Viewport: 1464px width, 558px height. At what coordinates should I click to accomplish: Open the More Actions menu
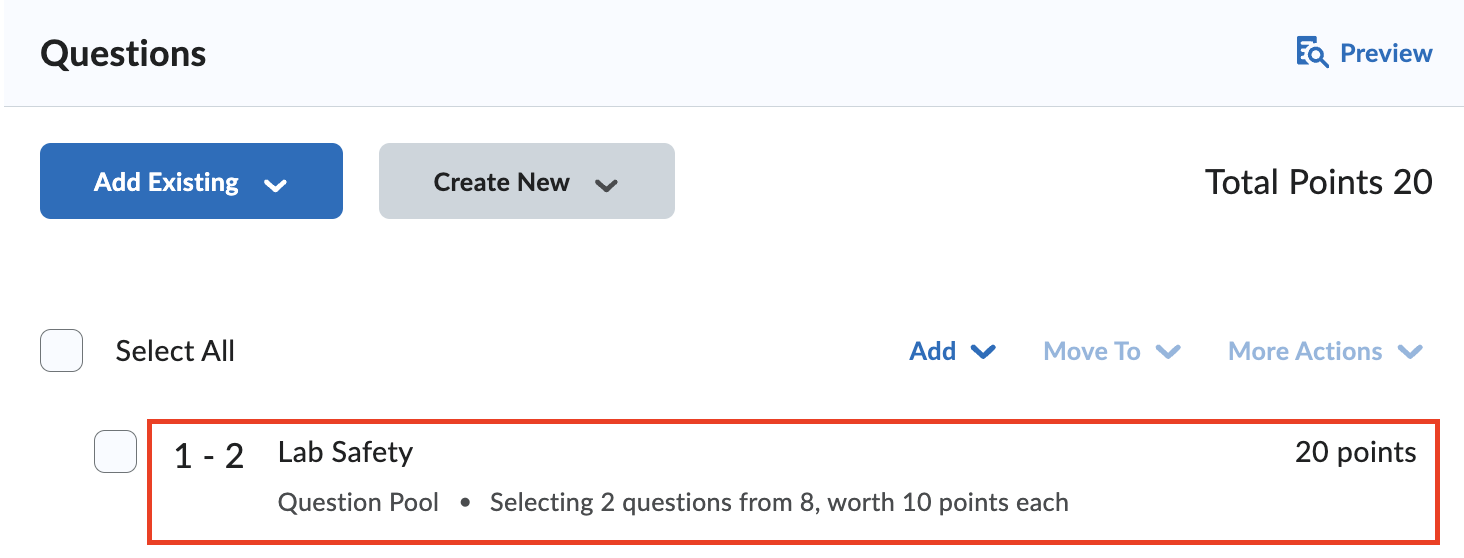click(1305, 351)
